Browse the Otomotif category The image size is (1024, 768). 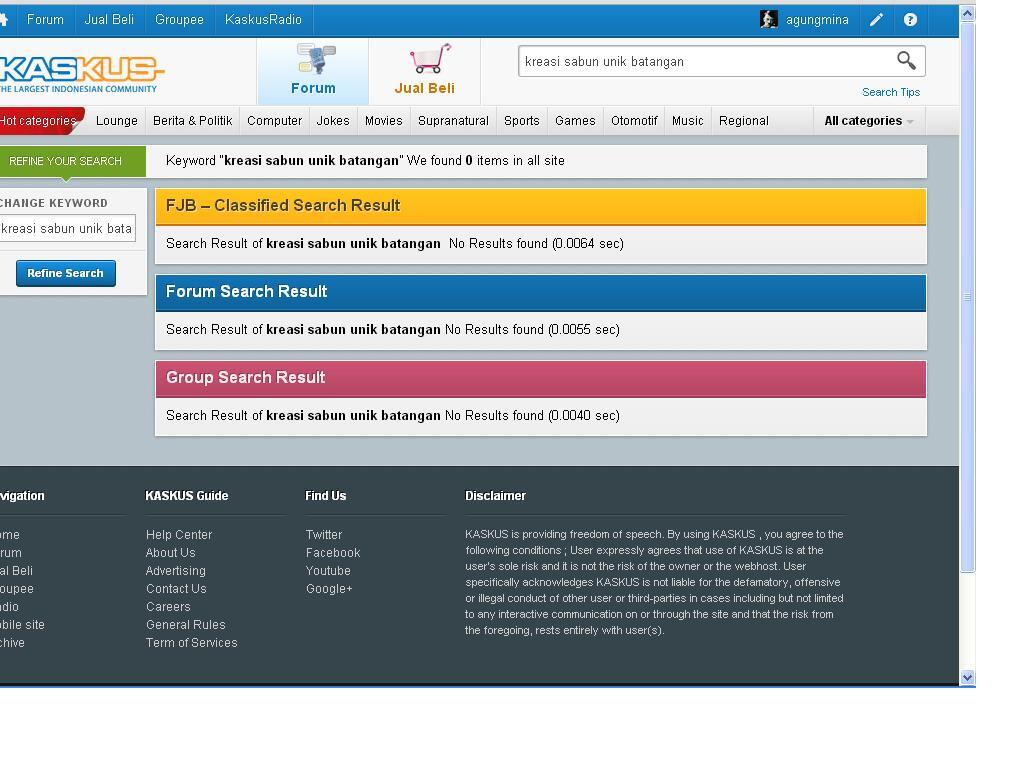pos(634,121)
